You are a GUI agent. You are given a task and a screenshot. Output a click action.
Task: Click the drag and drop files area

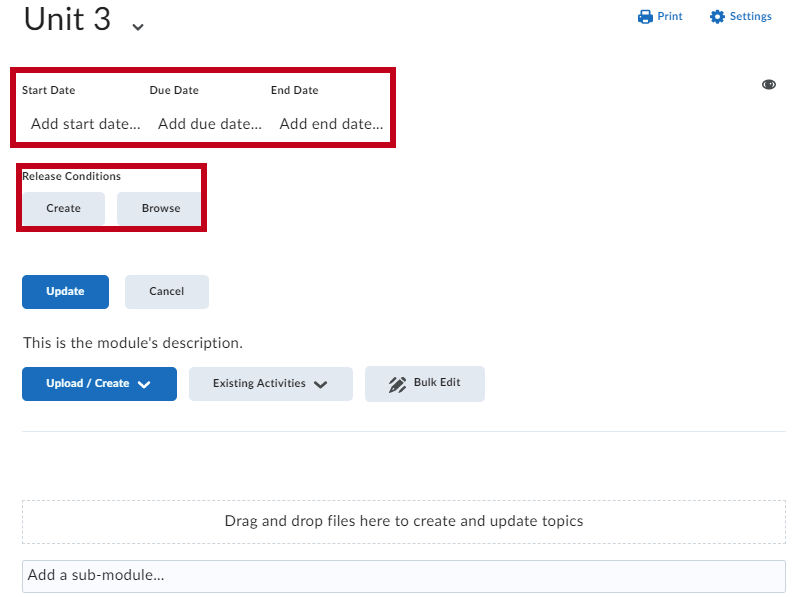pyautogui.click(x=404, y=522)
